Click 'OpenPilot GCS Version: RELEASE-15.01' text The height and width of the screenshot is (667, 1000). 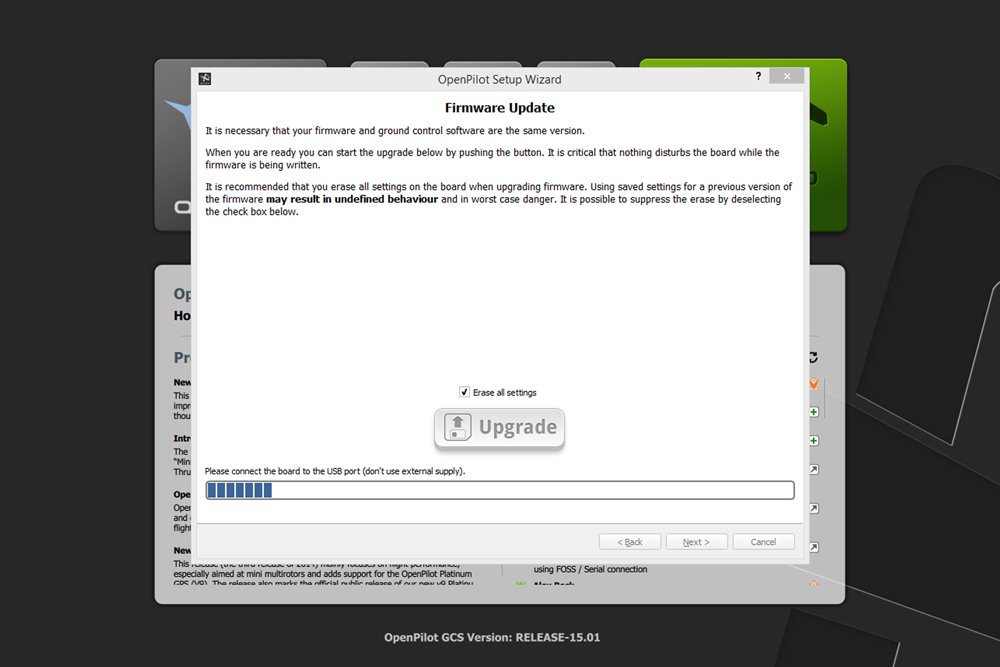point(492,637)
